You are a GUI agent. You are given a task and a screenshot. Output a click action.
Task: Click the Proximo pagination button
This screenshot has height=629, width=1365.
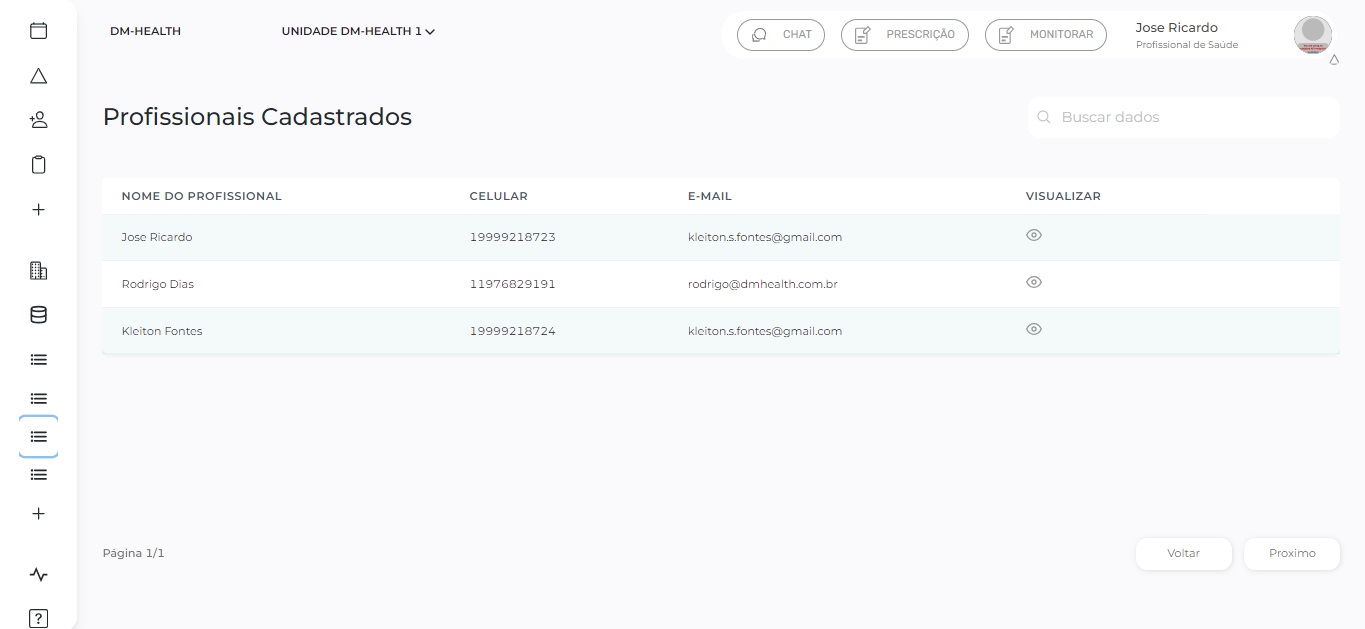[x=1291, y=553]
